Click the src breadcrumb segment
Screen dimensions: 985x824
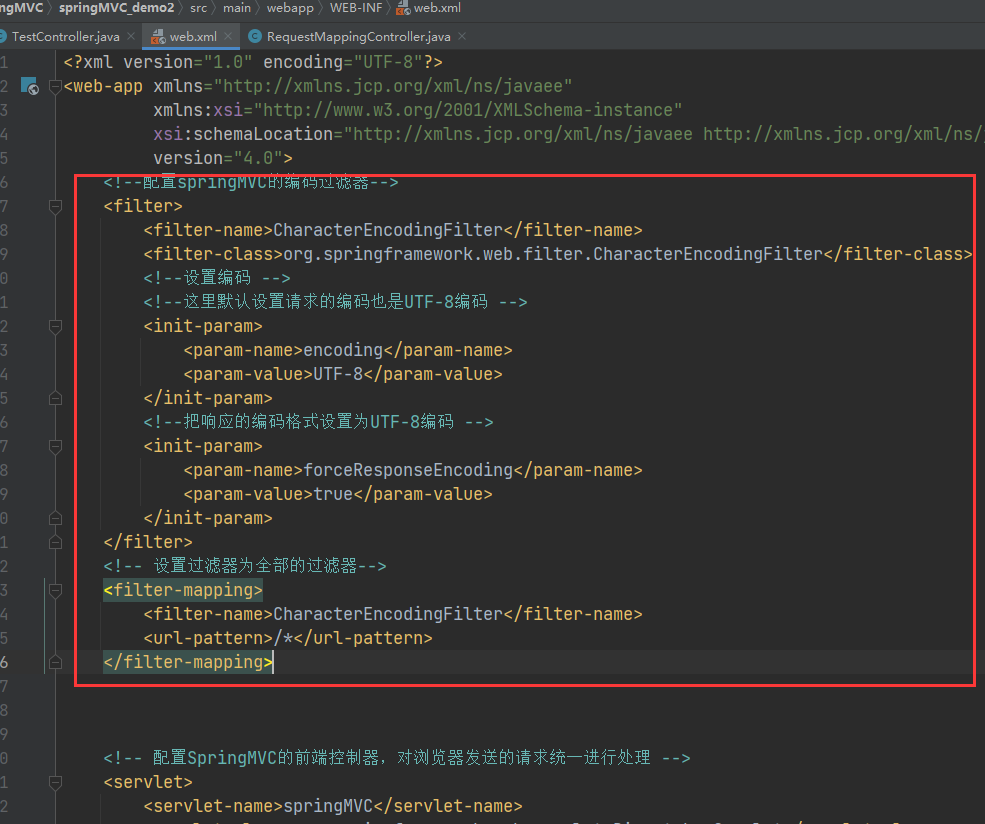point(198,8)
